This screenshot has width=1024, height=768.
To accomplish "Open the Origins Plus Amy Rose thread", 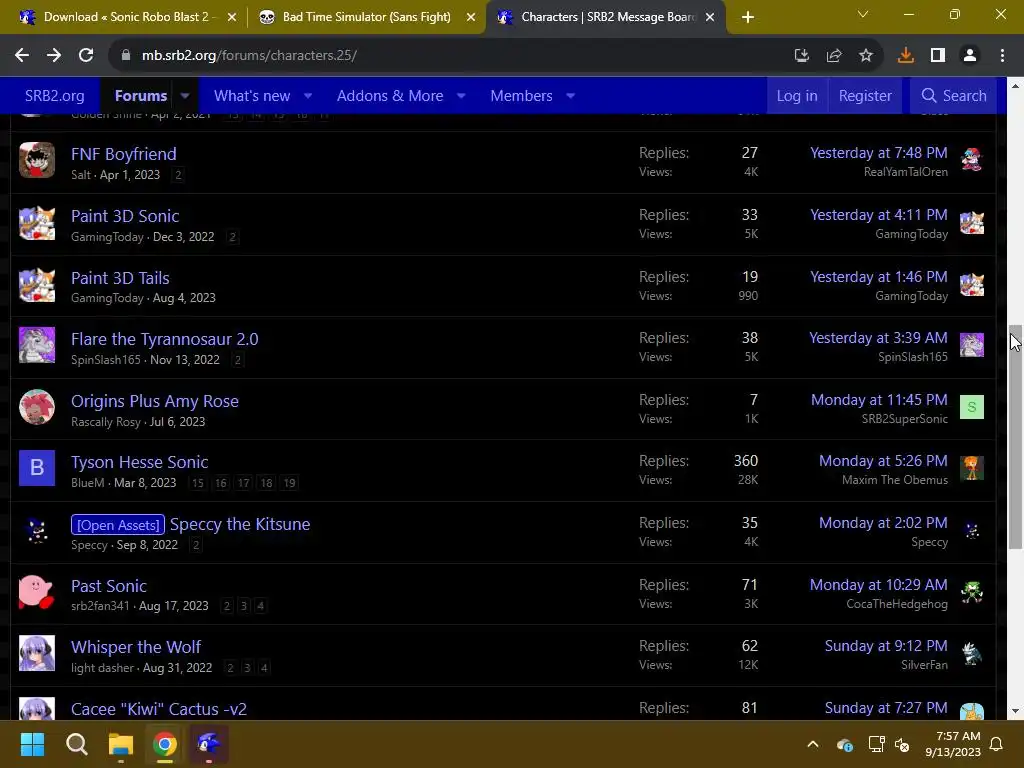I will click(155, 401).
